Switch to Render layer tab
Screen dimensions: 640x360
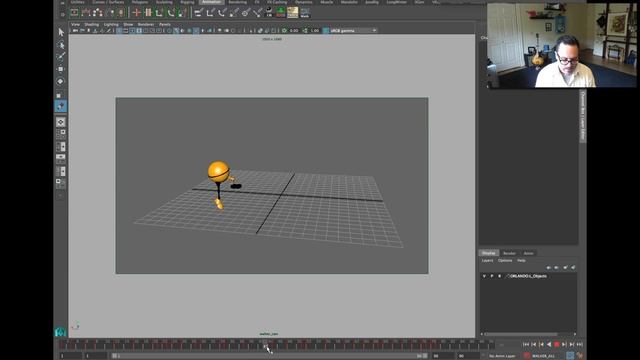click(x=509, y=253)
